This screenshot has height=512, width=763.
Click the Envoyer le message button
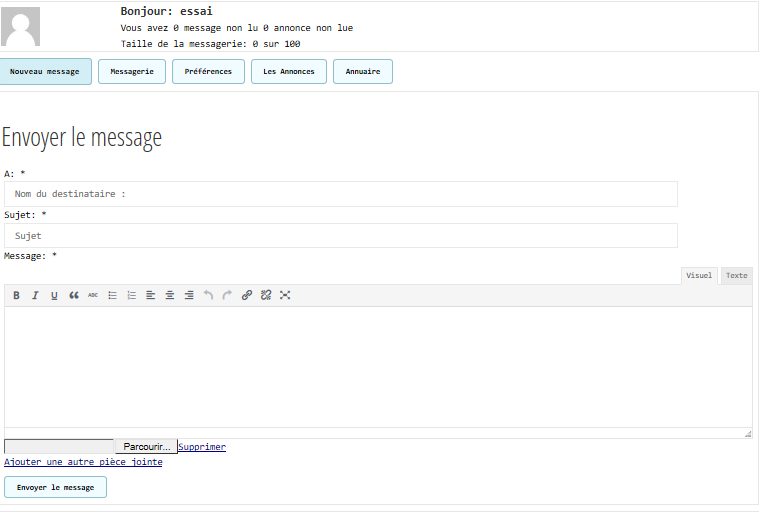click(x=55, y=487)
